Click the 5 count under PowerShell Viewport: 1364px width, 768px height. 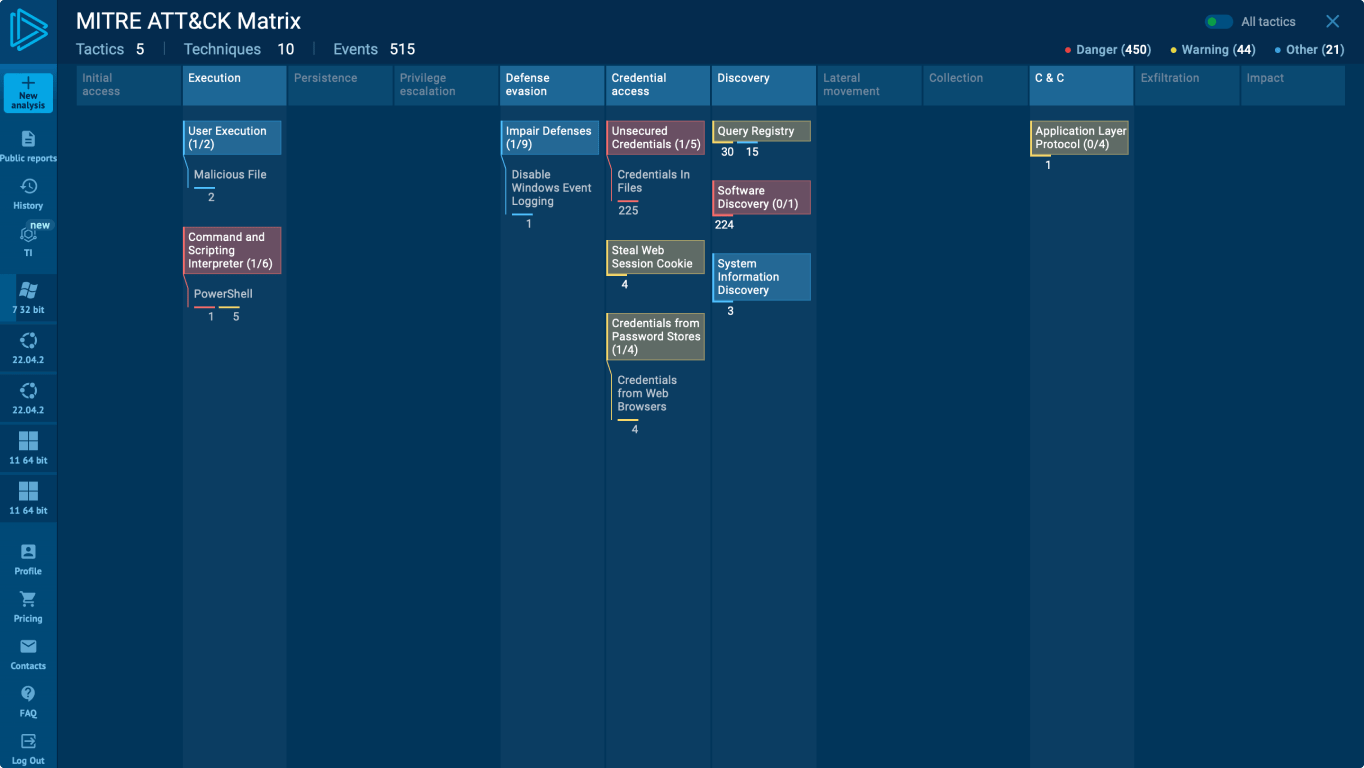click(236, 317)
